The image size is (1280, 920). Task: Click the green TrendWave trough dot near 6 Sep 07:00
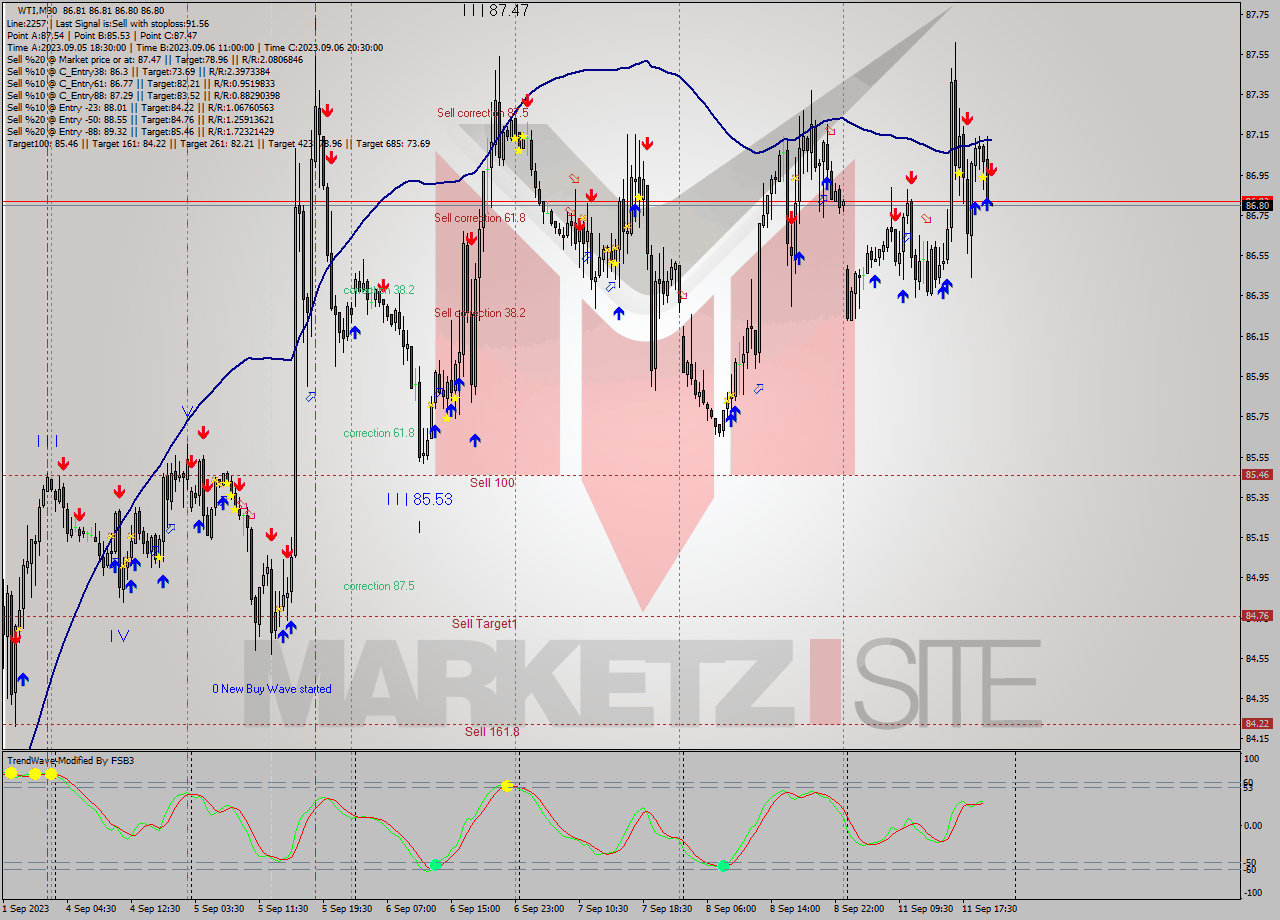tap(435, 865)
